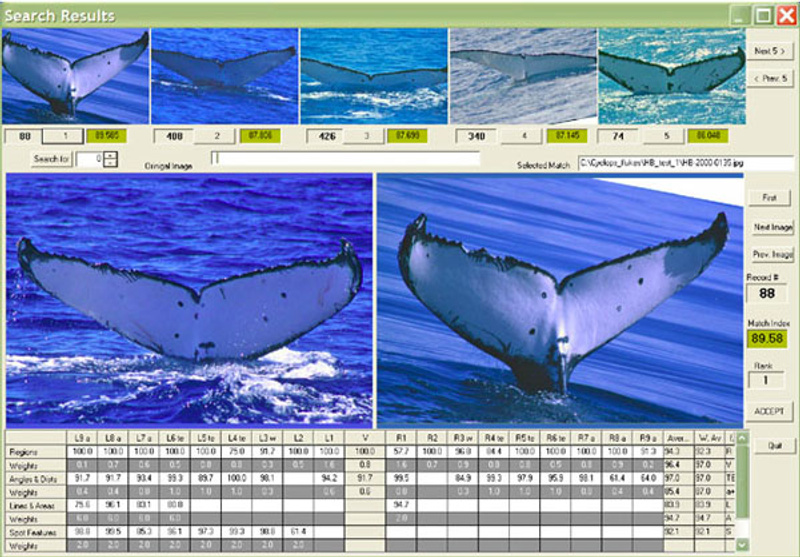Viewport: 800px width, 557px height.
Task: Select the fifth fluke thumbnail, record 74
Action: (672, 76)
